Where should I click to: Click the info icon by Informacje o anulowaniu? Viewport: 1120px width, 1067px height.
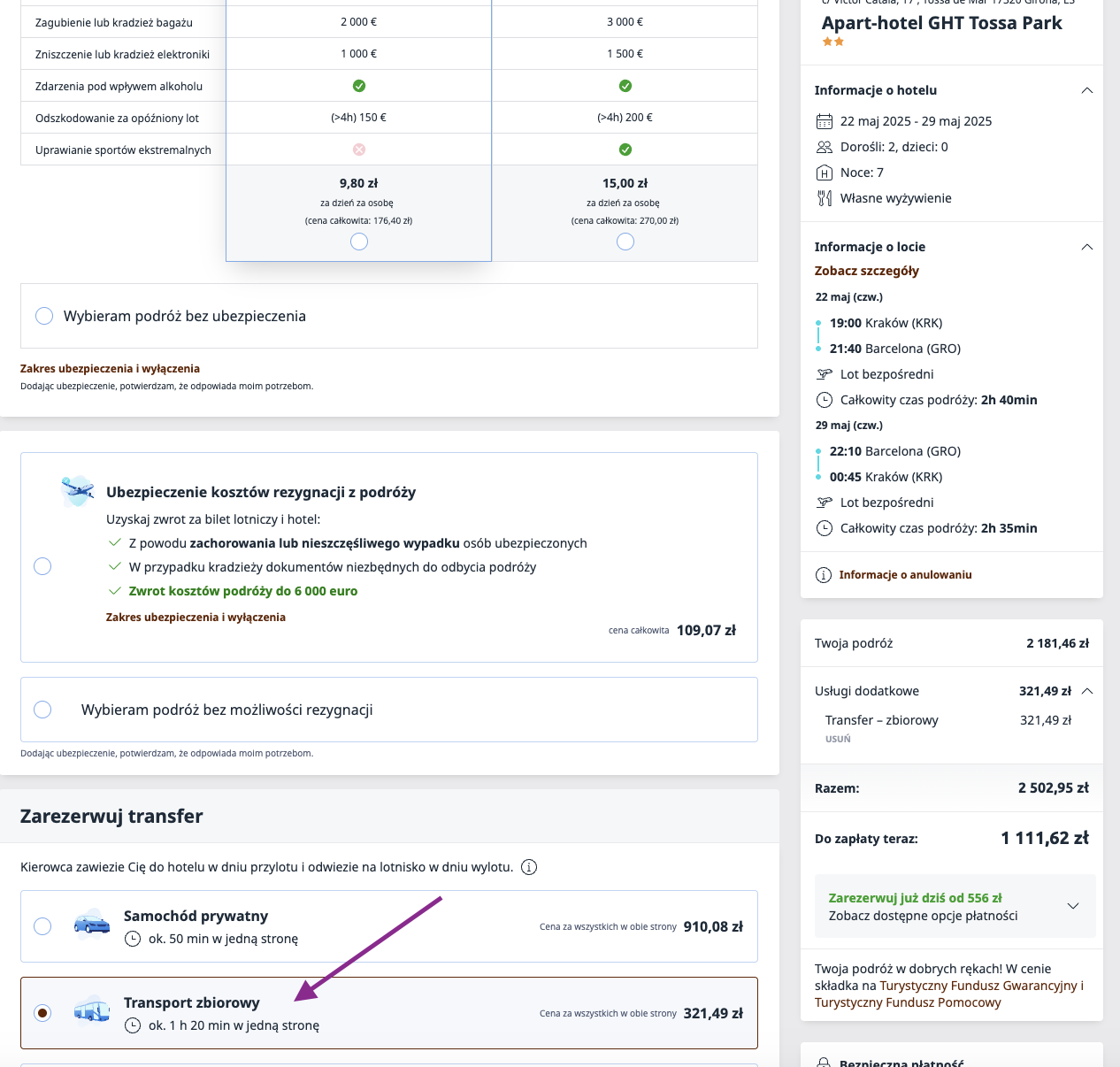click(x=824, y=575)
